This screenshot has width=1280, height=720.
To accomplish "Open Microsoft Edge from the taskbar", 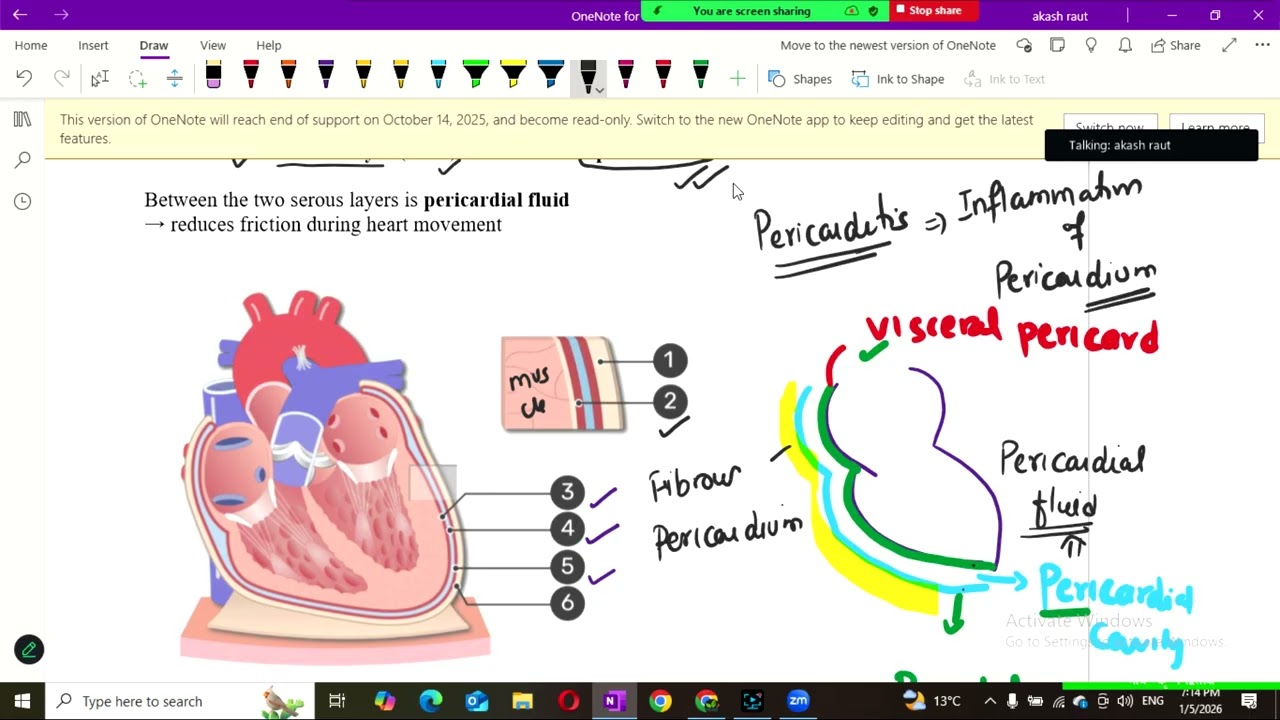I will coord(431,701).
